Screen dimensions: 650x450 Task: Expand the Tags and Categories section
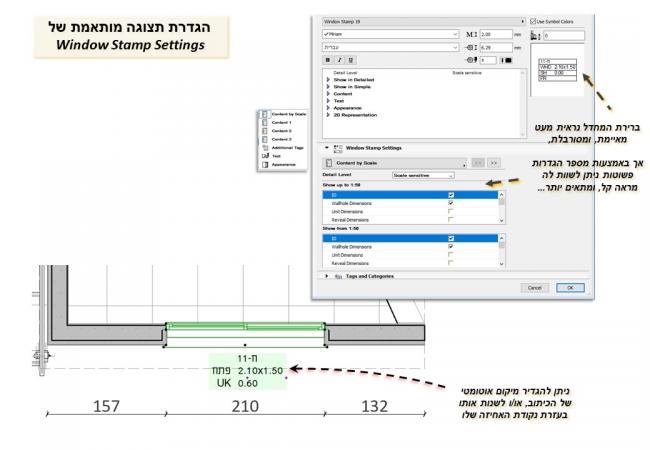click(x=327, y=275)
